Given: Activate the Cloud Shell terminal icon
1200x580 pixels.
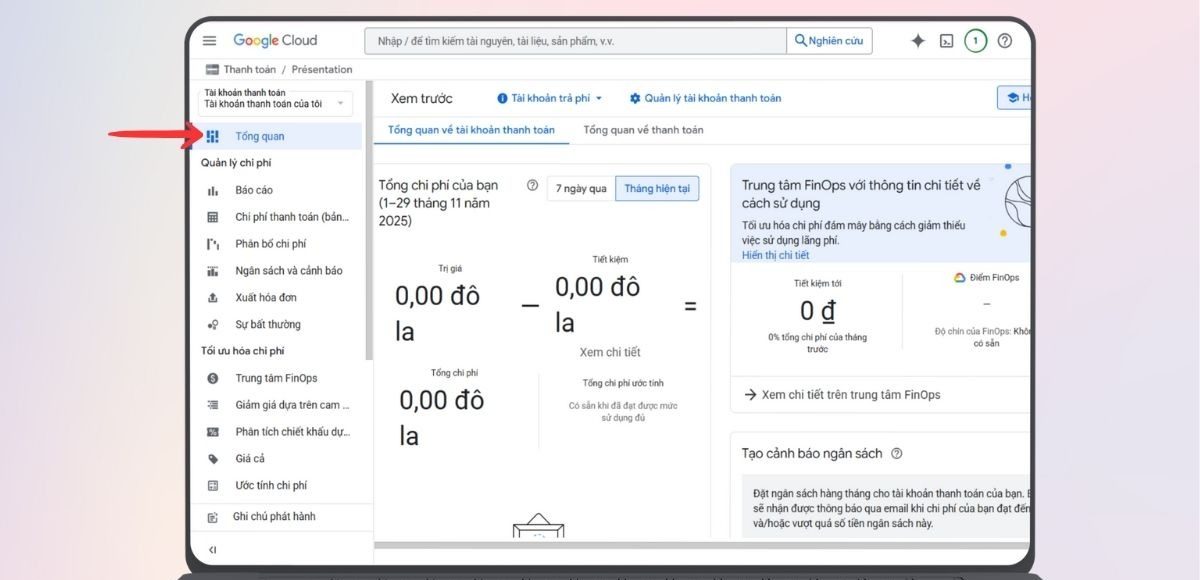Looking at the screenshot, I should (x=946, y=41).
